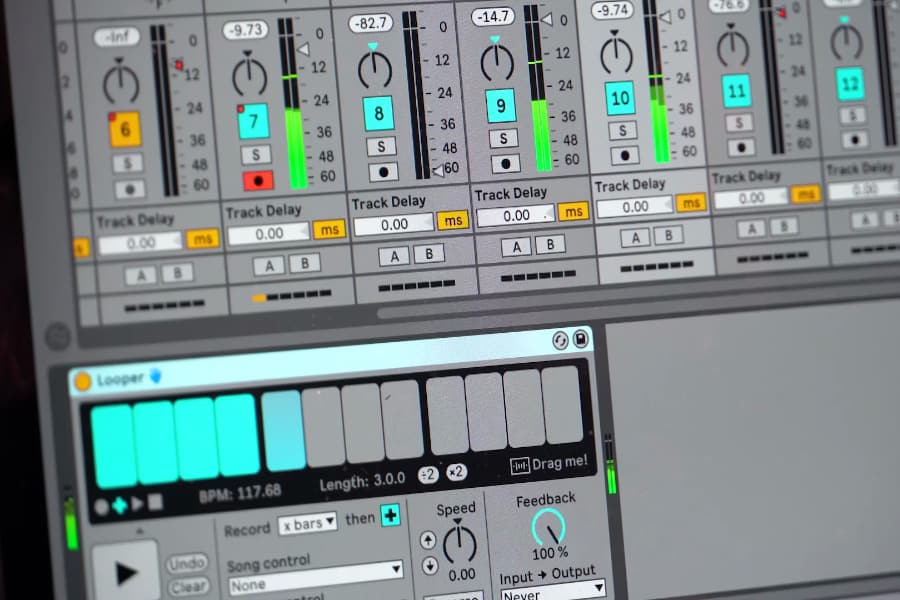Mute track 8 via its activator
Viewport: 900px width, 600px height.
[378, 113]
